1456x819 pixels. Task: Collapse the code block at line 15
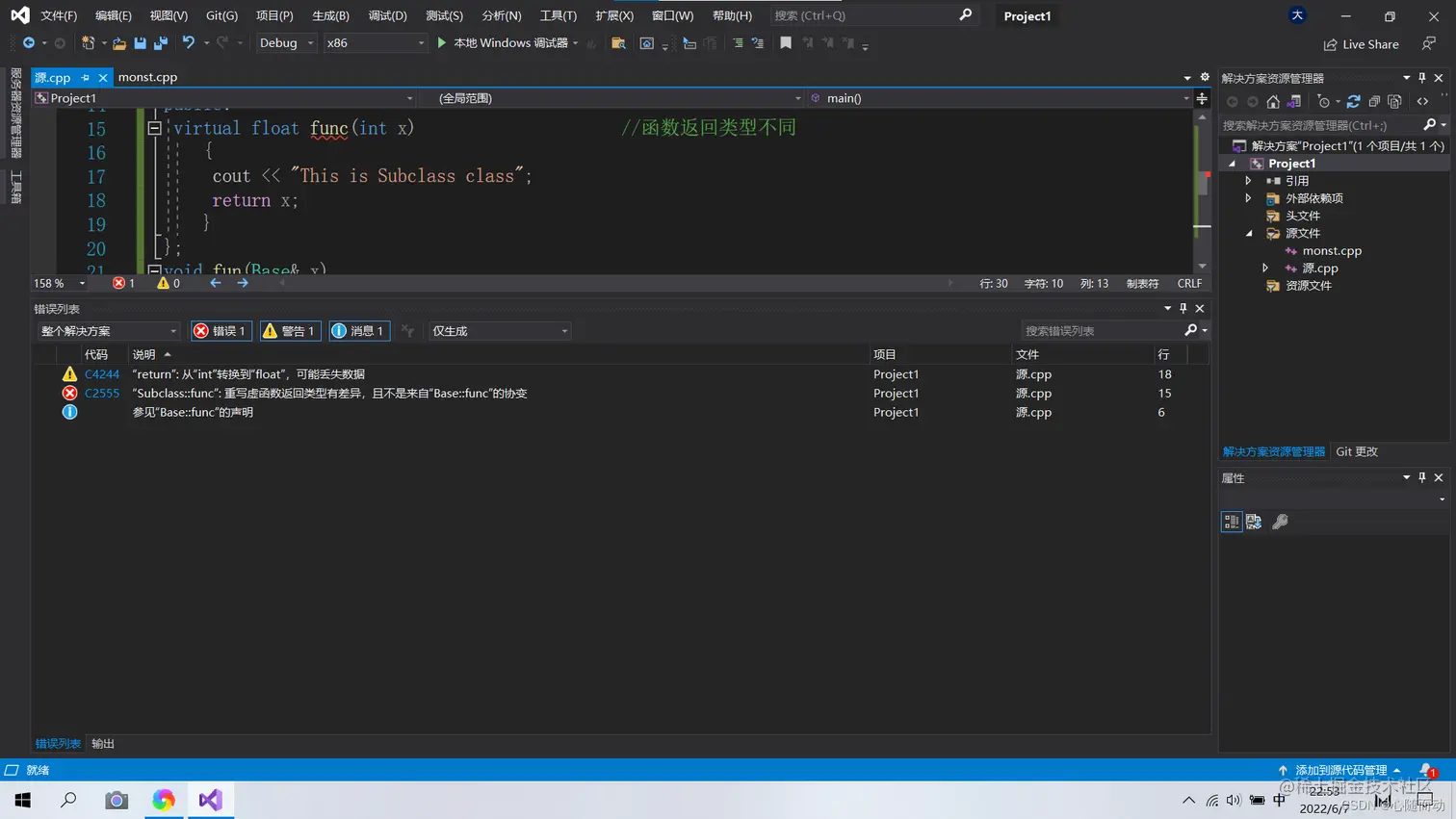154,128
